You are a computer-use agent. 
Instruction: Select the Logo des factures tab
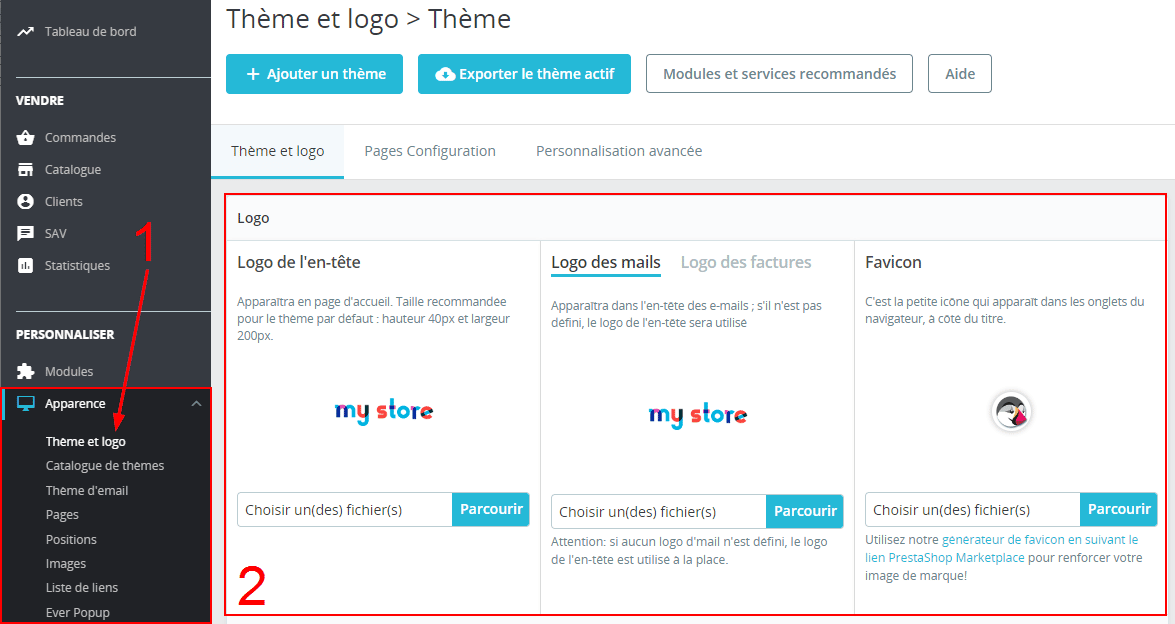[x=746, y=262]
